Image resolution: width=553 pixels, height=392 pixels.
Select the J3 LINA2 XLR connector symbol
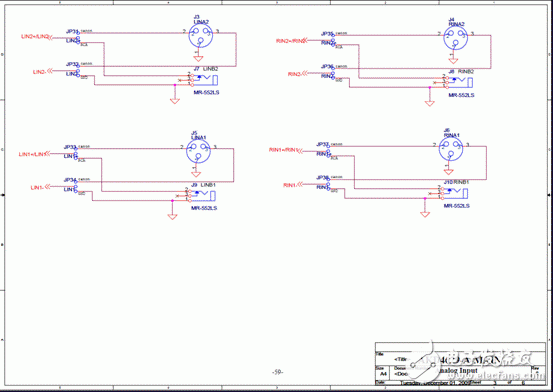click(200, 36)
